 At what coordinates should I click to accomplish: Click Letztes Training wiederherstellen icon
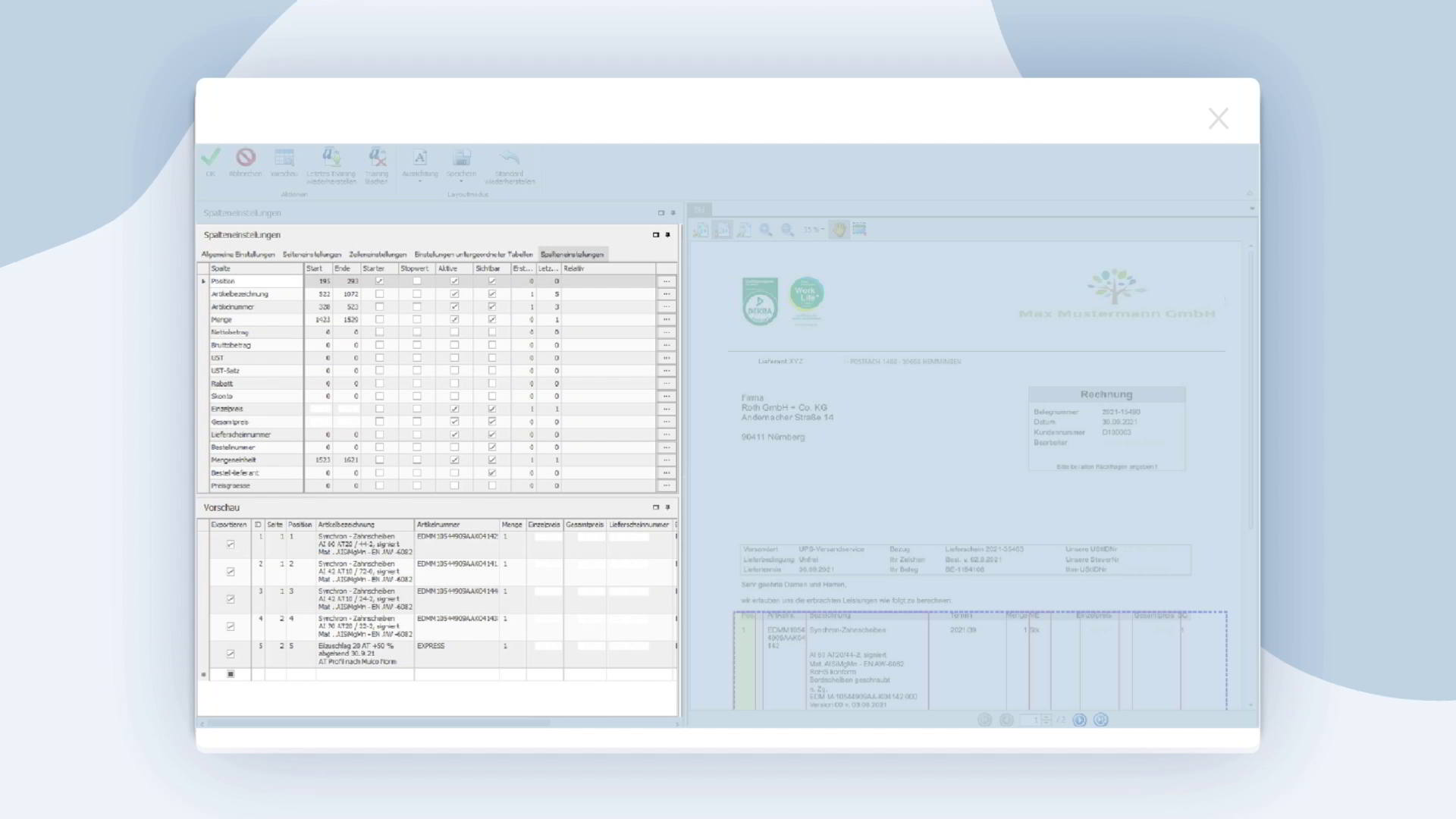[x=331, y=157]
